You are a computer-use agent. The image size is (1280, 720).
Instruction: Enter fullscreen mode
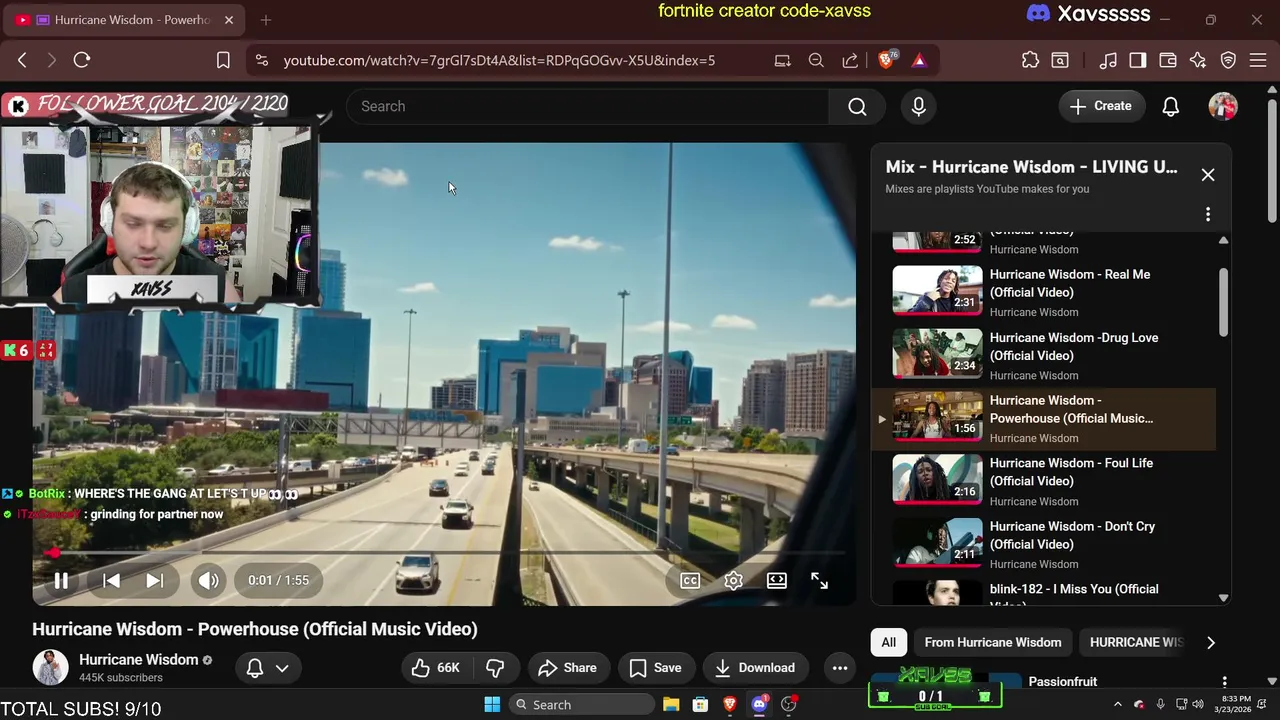pos(819,580)
